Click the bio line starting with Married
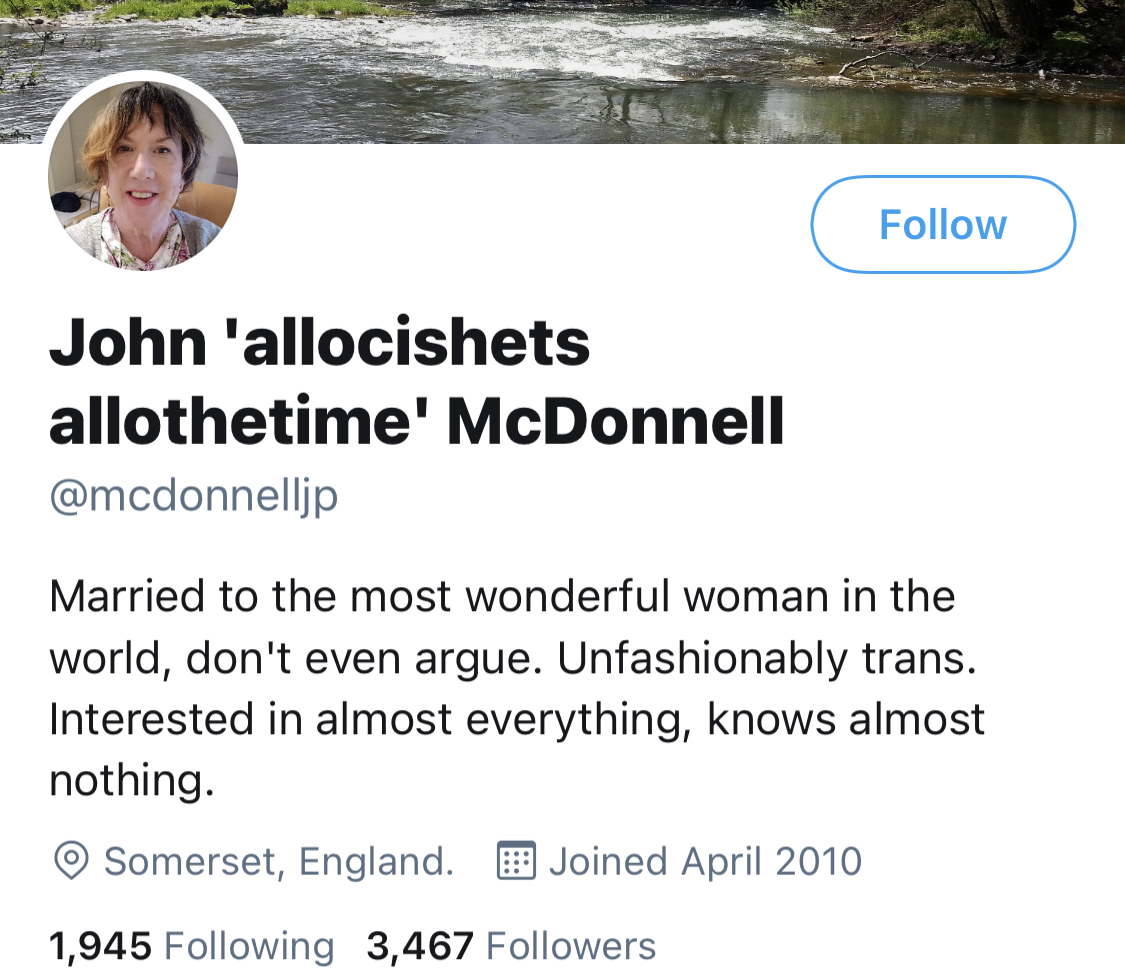 pos(502,597)
